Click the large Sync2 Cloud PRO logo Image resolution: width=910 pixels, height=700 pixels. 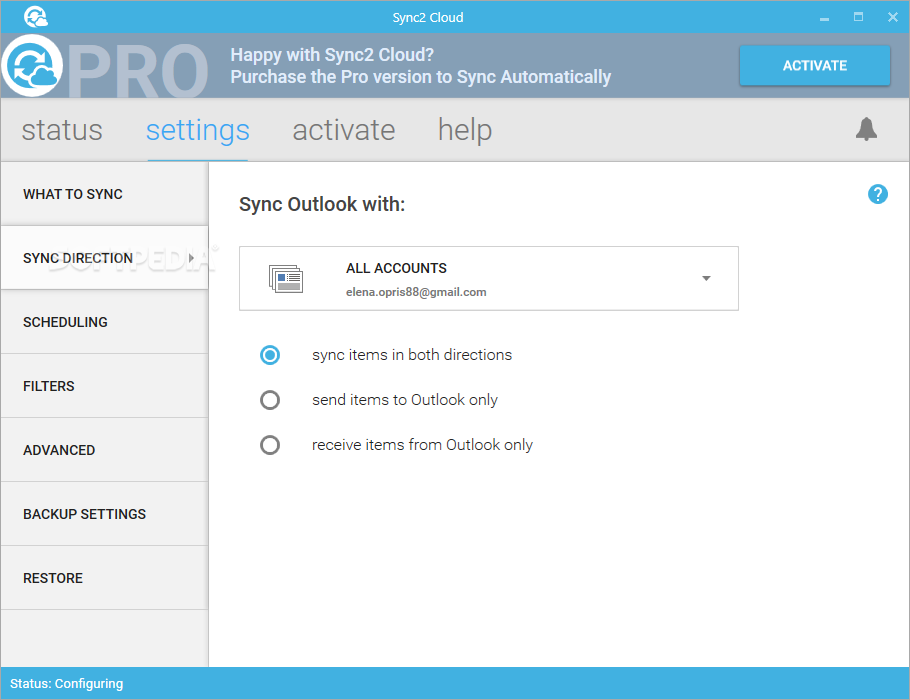tap(32, 66)
